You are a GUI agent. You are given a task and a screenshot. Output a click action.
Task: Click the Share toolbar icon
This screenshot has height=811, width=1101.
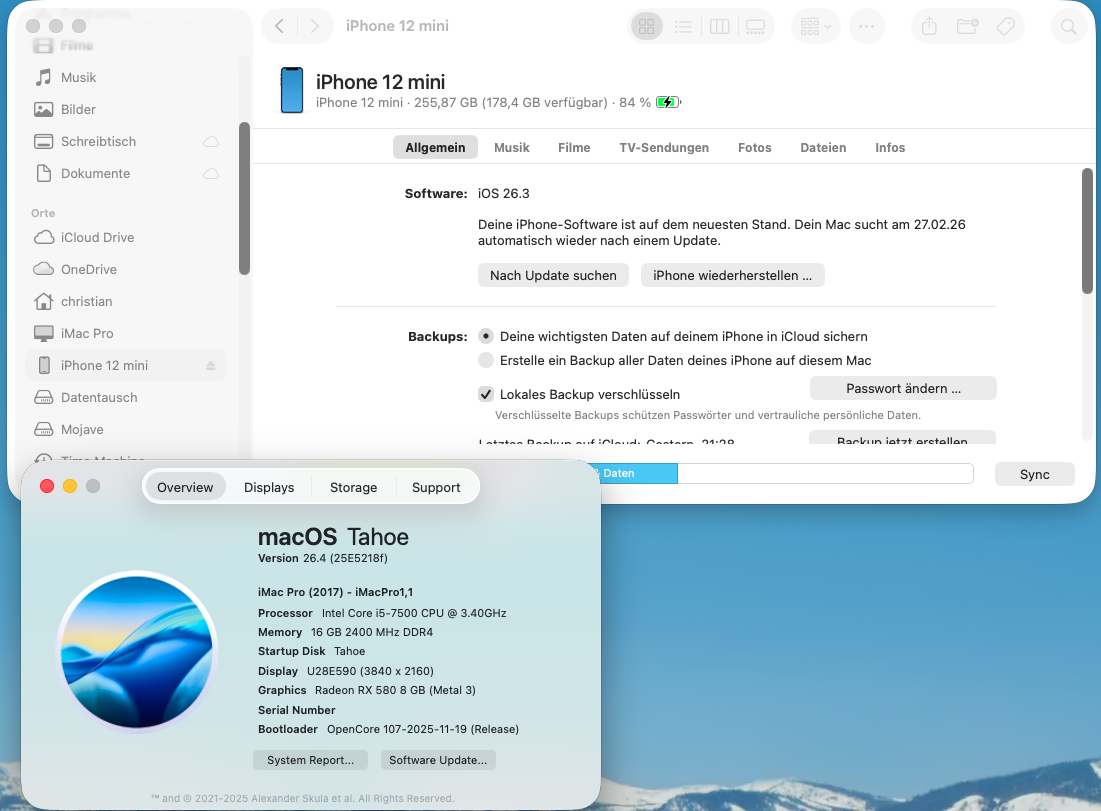pos(929,27)
